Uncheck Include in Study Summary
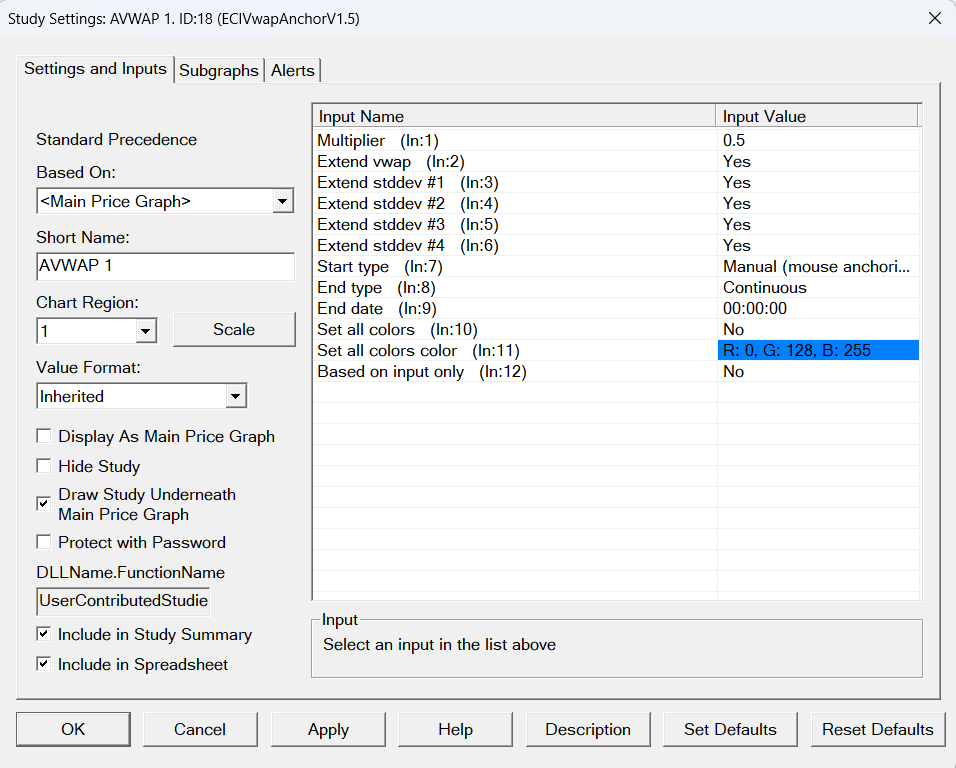The height and width of the screenshot is (768, 956). click(x=44, y=634)
